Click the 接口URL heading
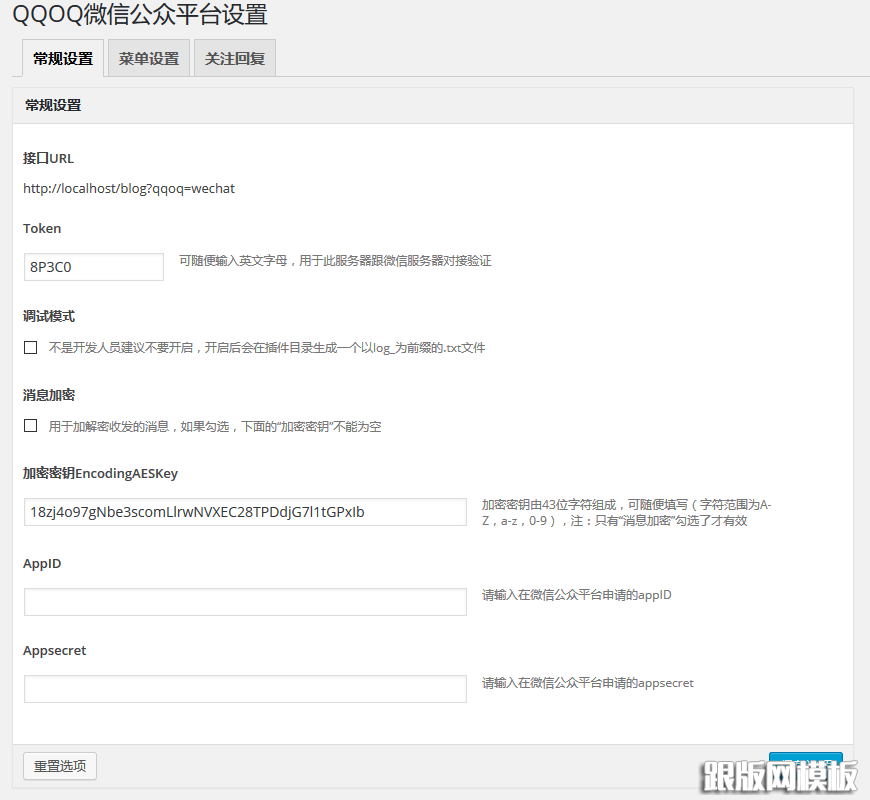Viewport: 870px width, 800px height. click(x=48, y=157)
